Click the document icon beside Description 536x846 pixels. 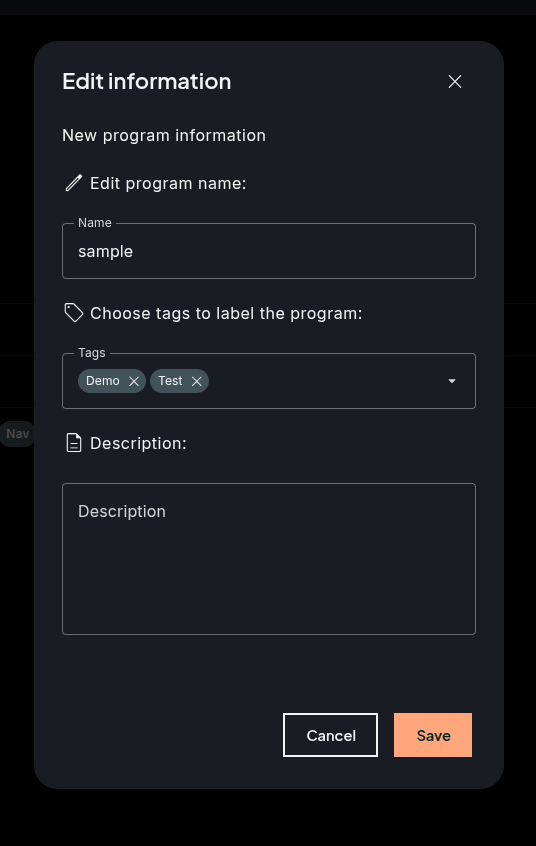(x=74, y=443)
